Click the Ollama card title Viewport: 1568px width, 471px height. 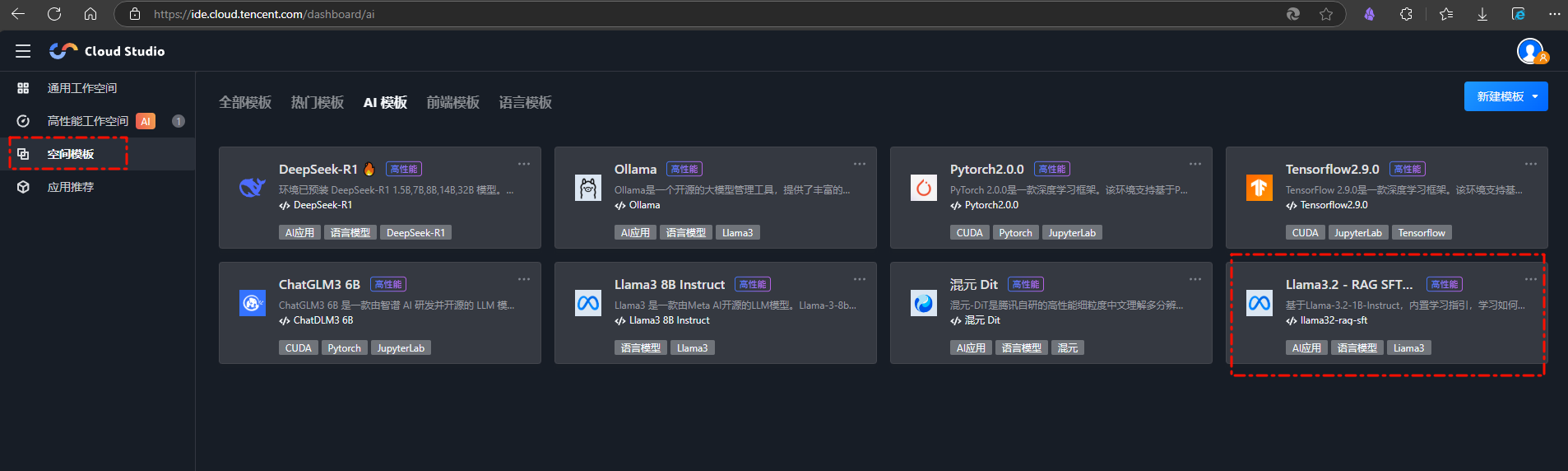(x=635, y=169)
